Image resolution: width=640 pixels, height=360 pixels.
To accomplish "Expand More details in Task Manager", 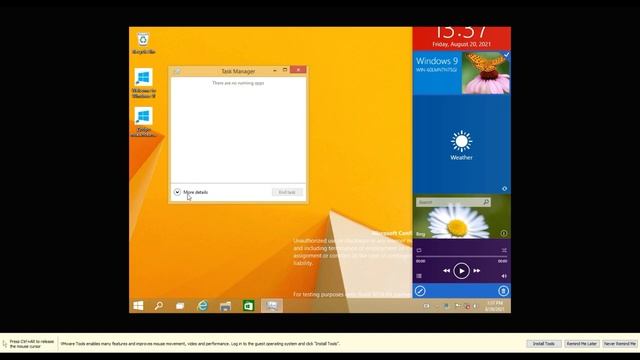I will pyautogui.click(x=191, y=192).
